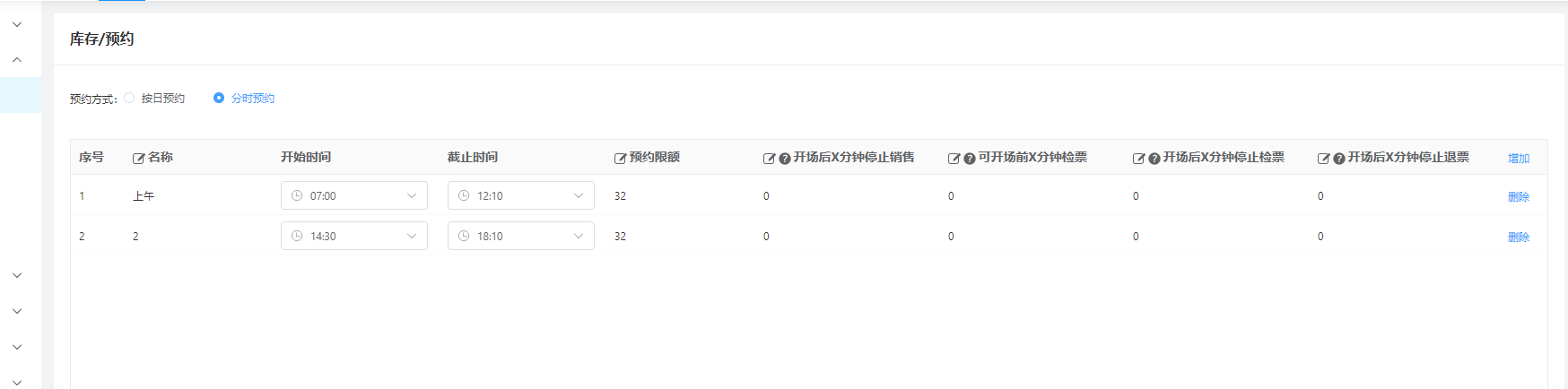This screenshot has height=389, width=1568.
Task: Delete row 1 上午 with 删除
Action: tap(1518, 197)
